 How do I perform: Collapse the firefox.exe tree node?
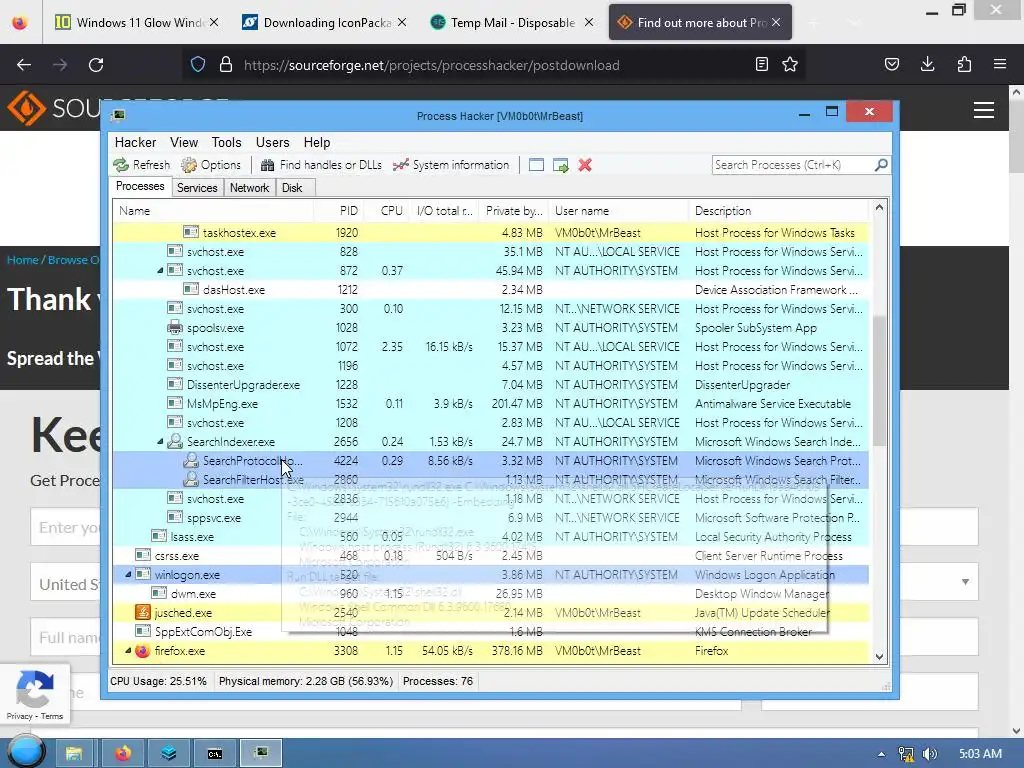click(x=128, y=650)
